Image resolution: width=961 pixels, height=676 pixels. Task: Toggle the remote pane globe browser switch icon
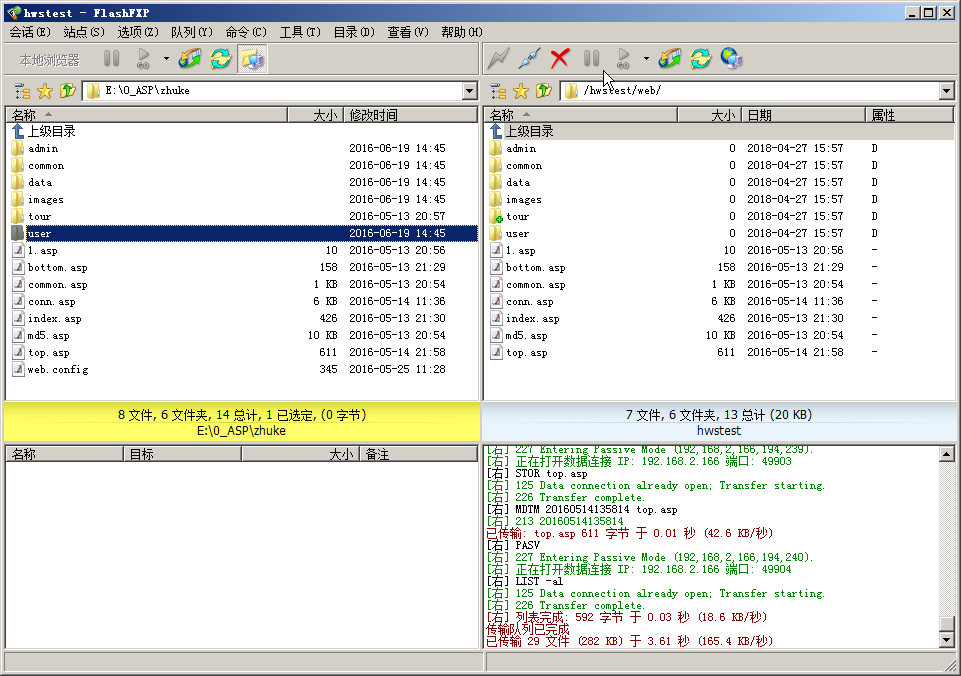732,59
